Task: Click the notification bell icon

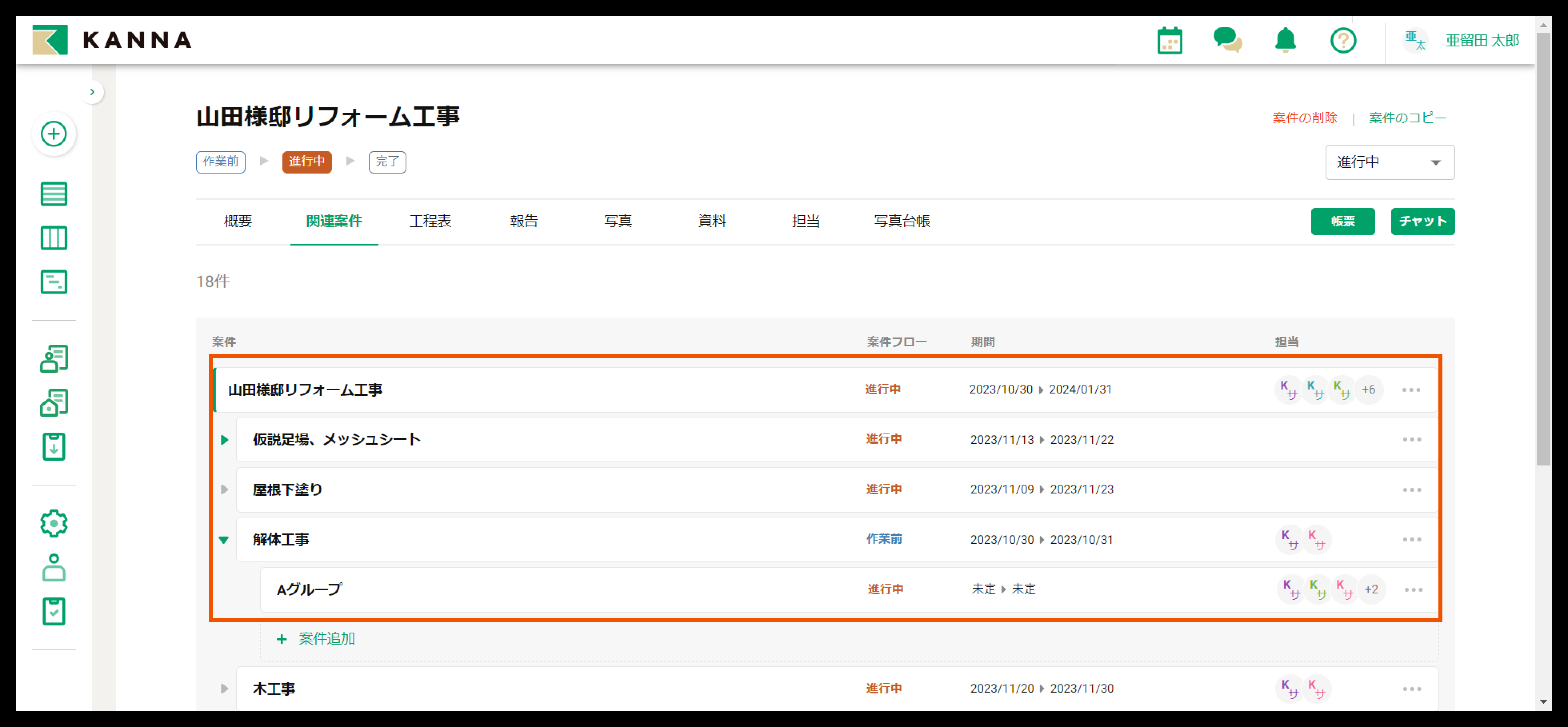Action: tap(1285, 41)
